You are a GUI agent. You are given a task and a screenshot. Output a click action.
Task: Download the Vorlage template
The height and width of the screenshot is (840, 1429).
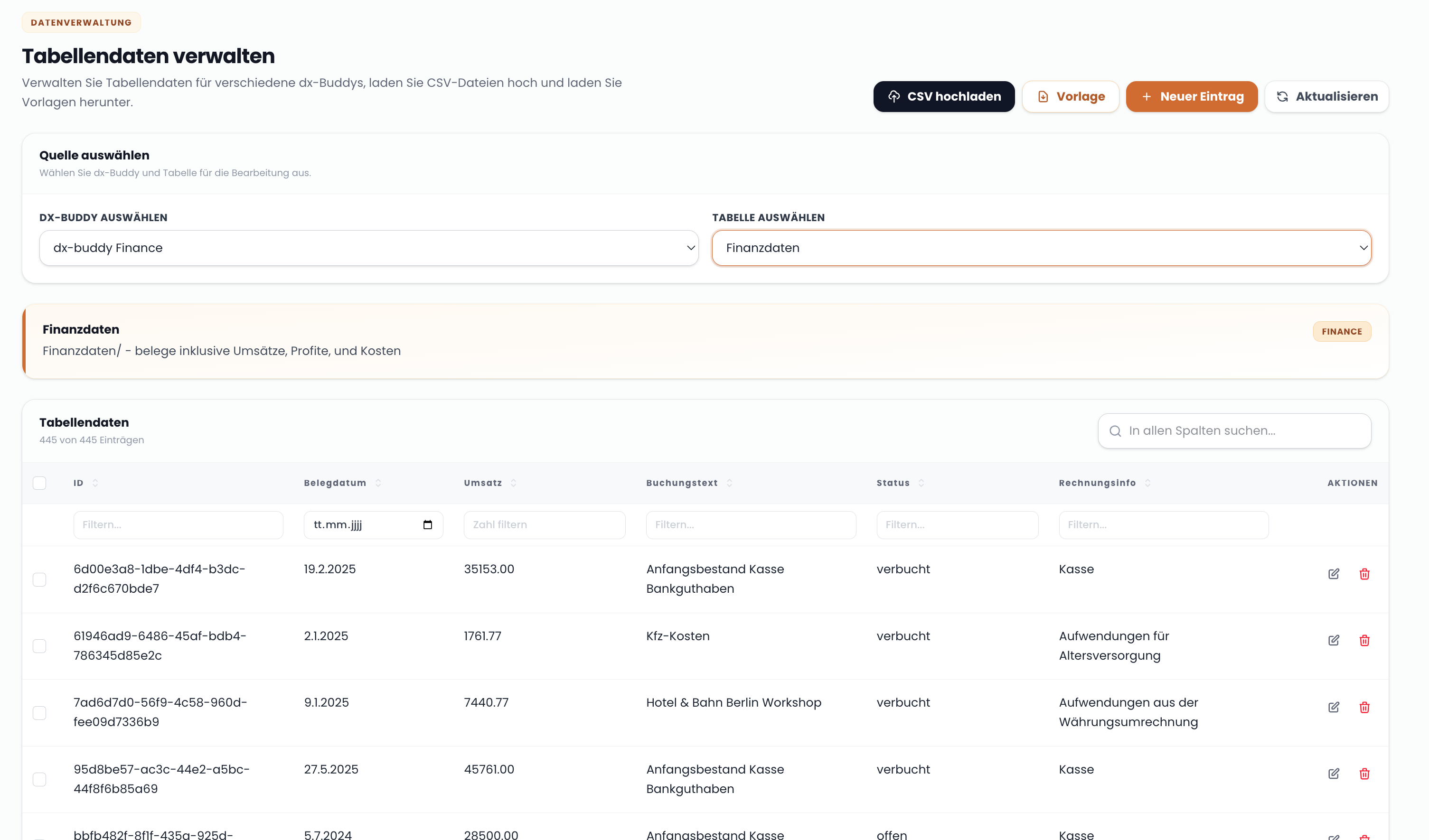[x=1070, y=96]
